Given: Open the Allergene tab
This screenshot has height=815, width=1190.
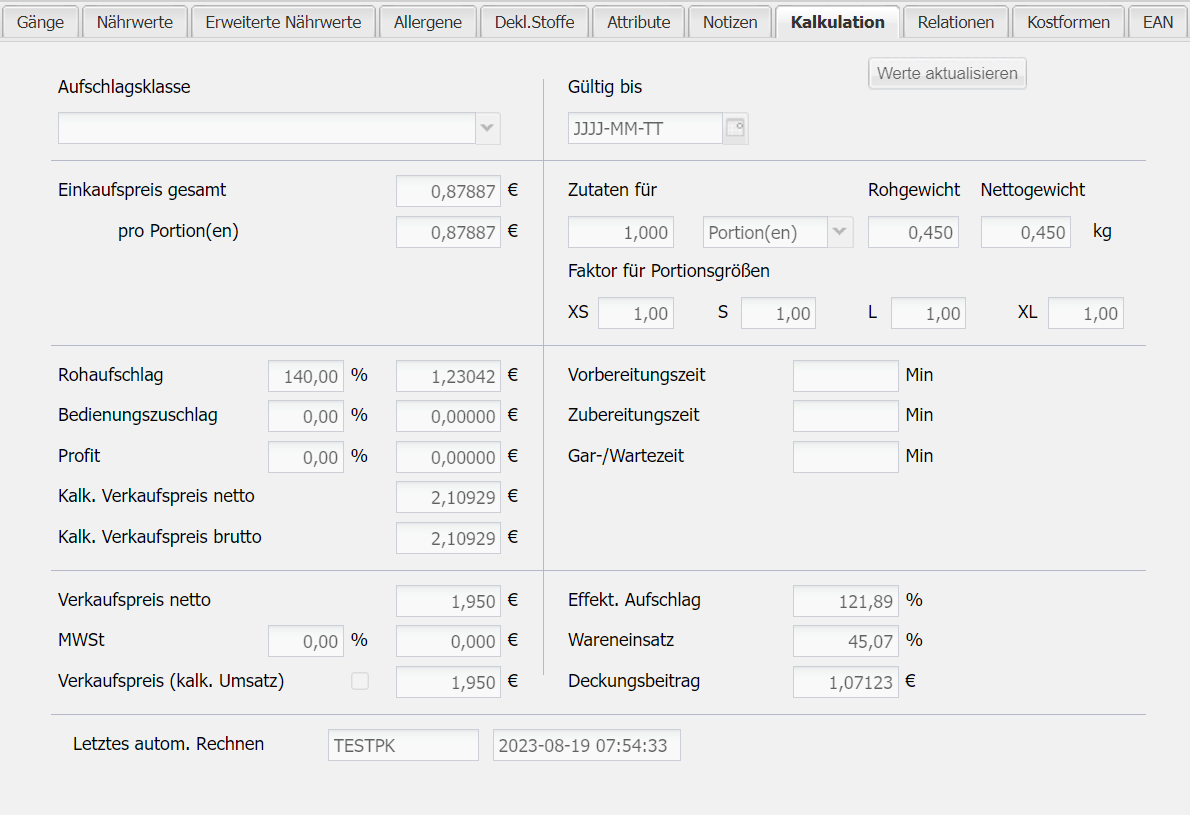Looking at the screenshot, I should pos(427,22).
